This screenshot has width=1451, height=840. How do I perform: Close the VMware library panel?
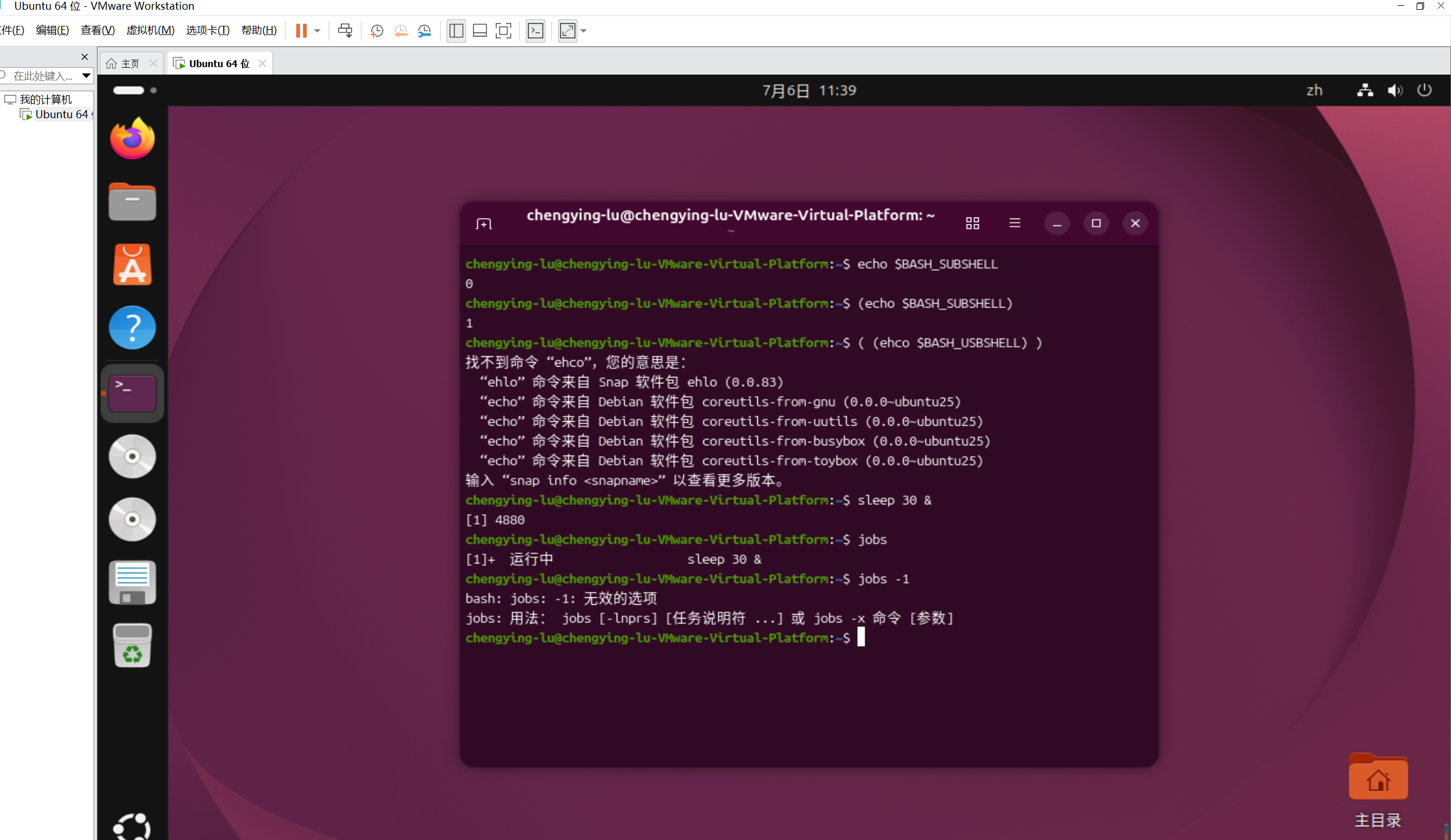pyautogui.click(x=85, y=56)
